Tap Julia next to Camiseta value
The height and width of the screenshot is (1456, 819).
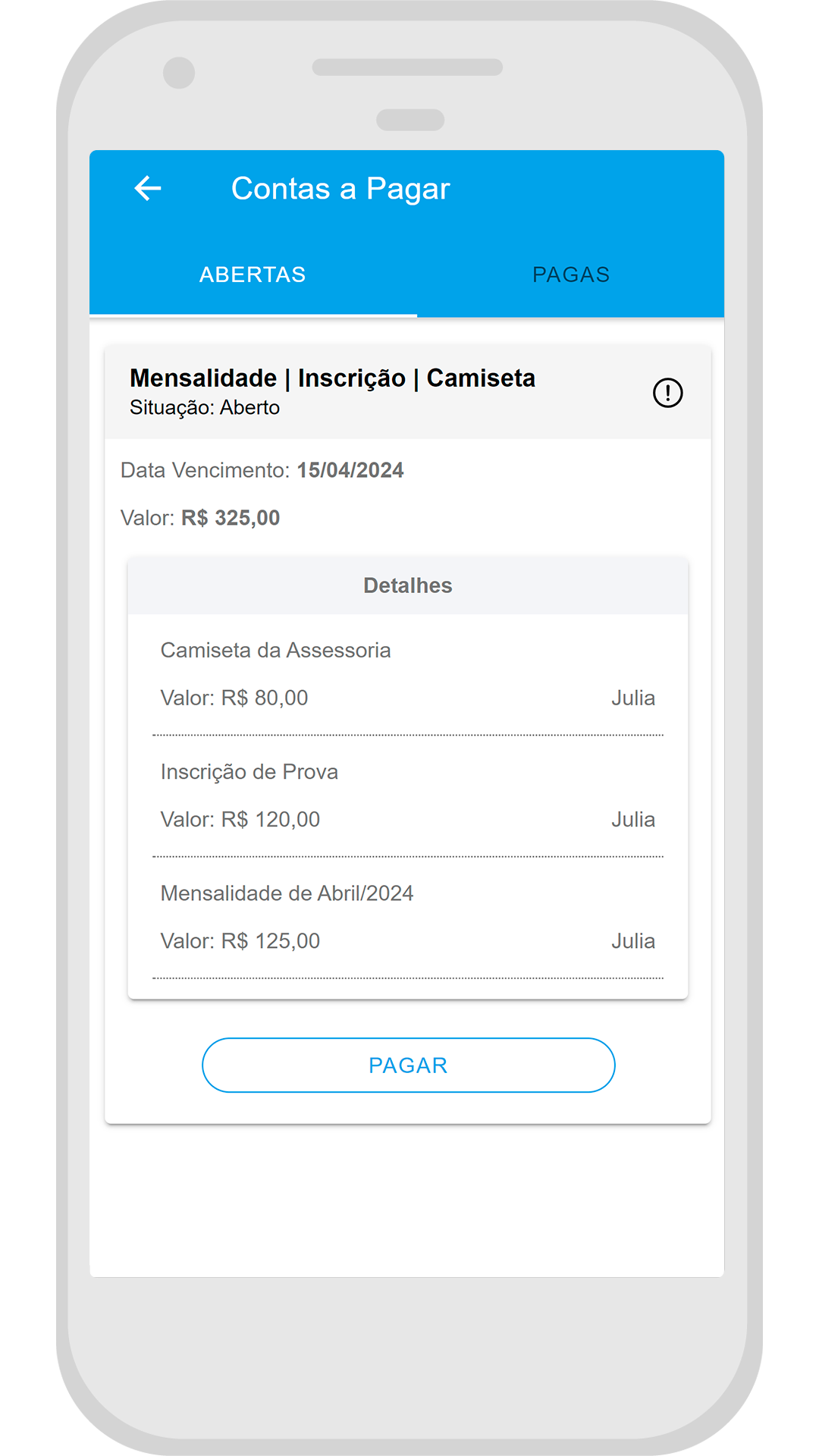point(633,698)
